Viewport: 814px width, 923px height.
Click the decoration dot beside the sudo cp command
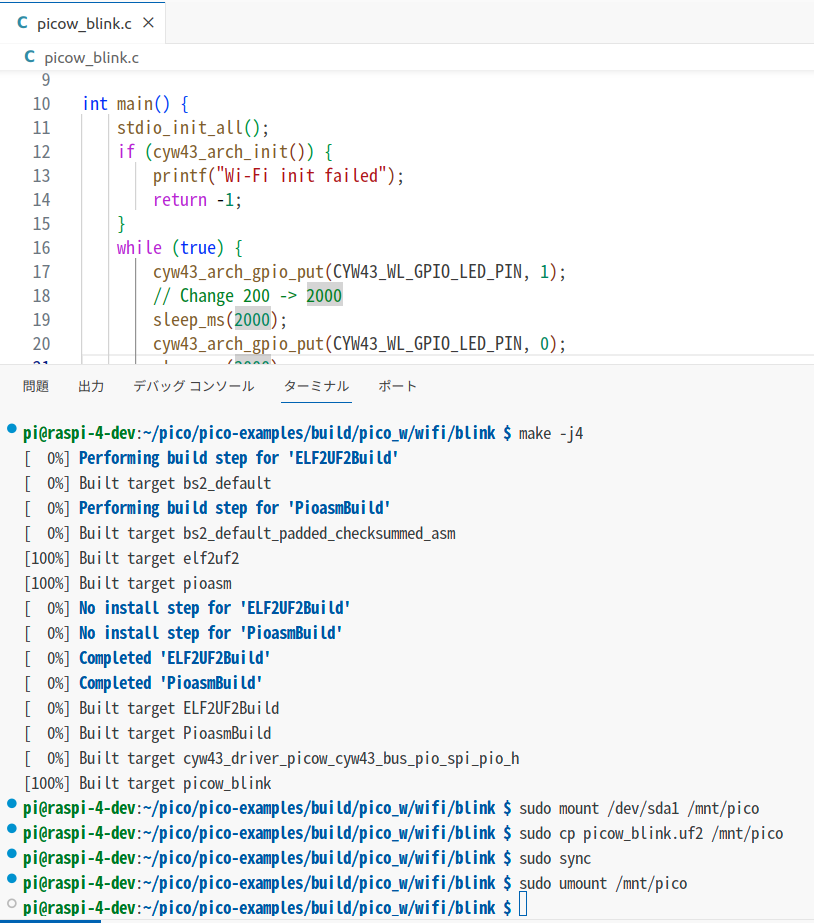tap(10, 831)
